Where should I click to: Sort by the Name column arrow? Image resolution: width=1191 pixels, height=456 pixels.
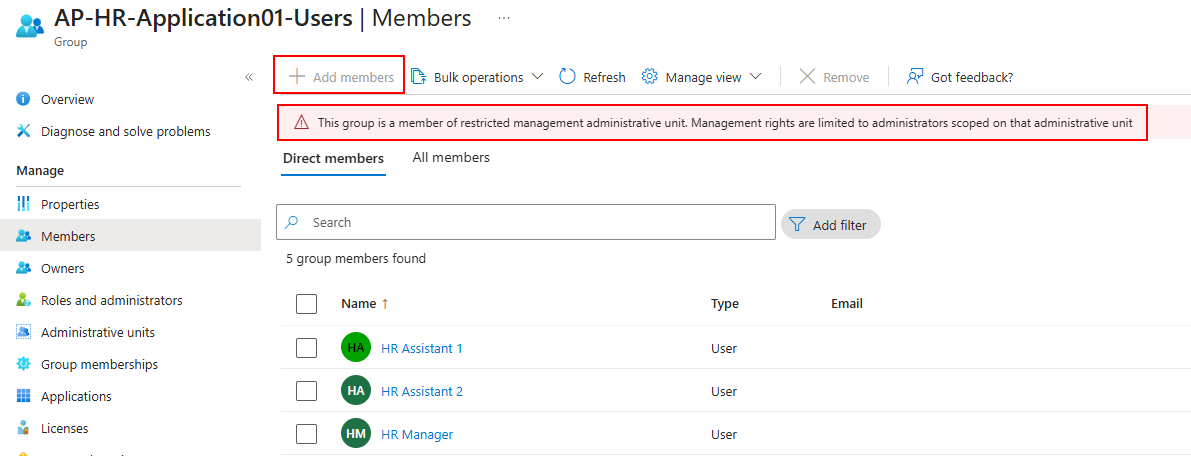coord(384,304)
